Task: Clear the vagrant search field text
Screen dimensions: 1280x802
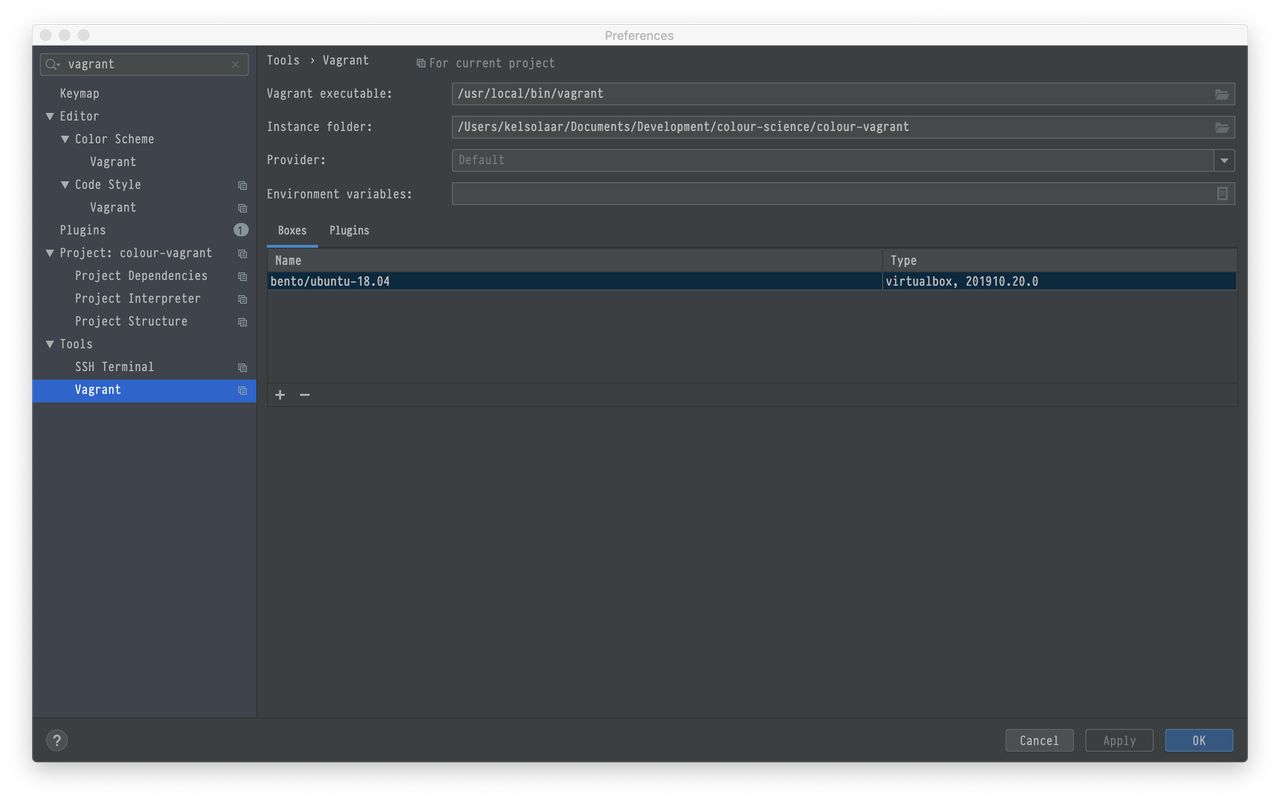Action: pyautogui.click(x=236, y=64)
